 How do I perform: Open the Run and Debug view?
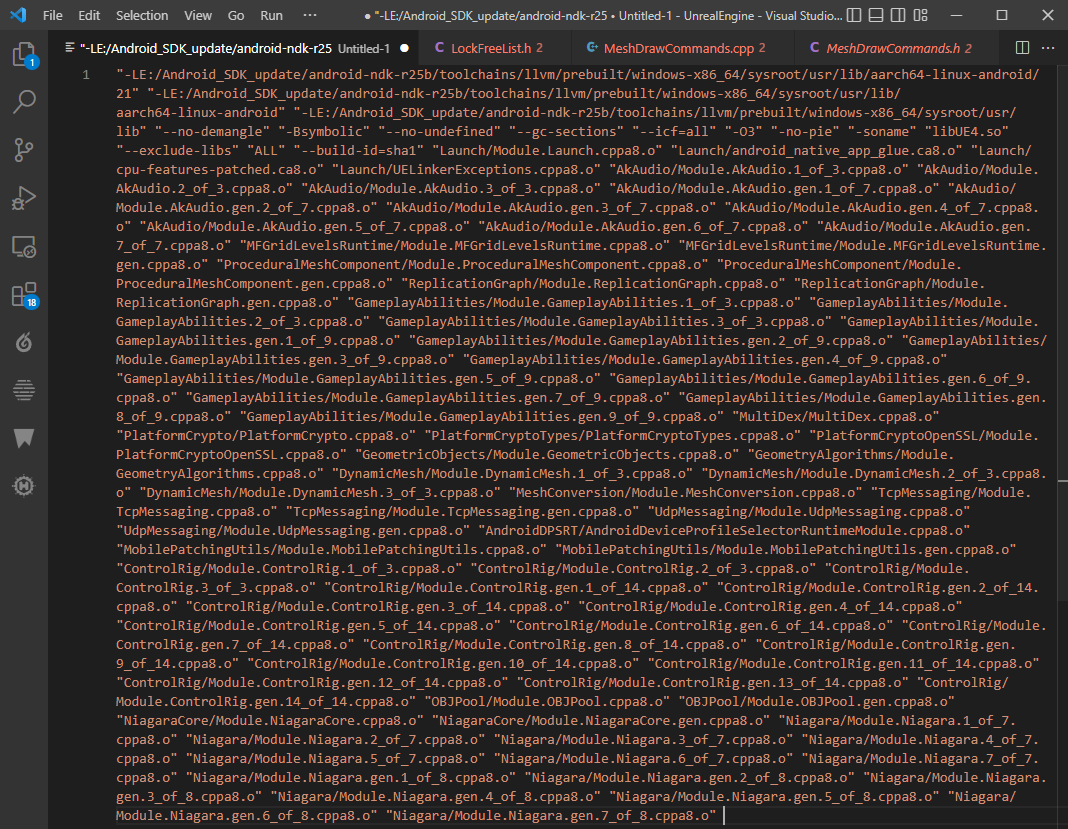tap(24, 198)
